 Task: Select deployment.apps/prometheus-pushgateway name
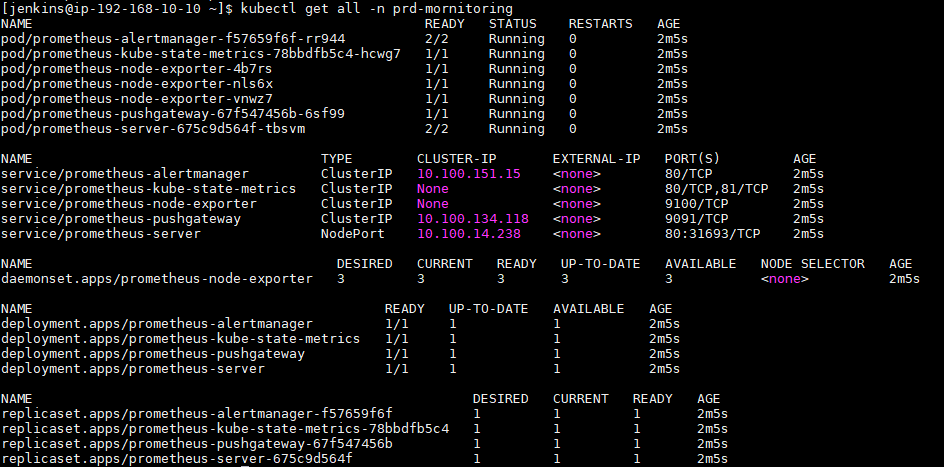coord(153,354)
